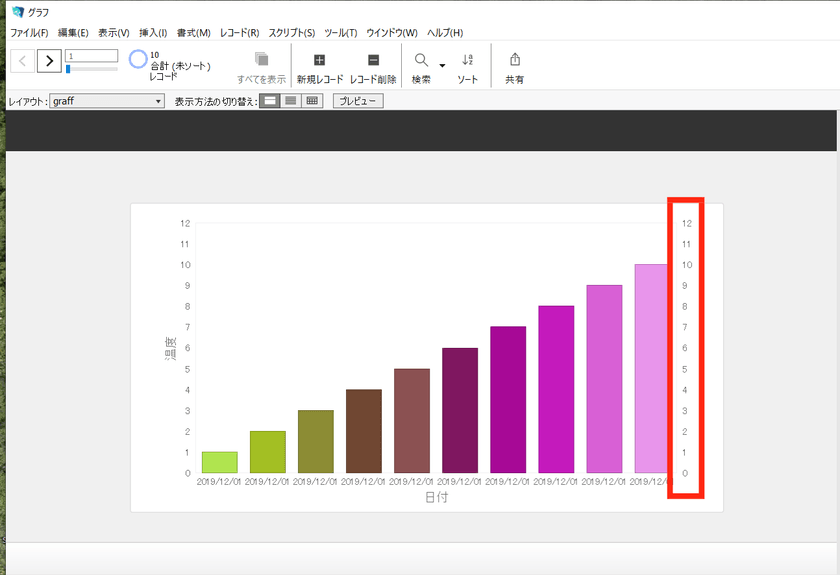Click the Delete Record (レコード削除) icon
Screen dimensions: 840x575
coord(373,60)
